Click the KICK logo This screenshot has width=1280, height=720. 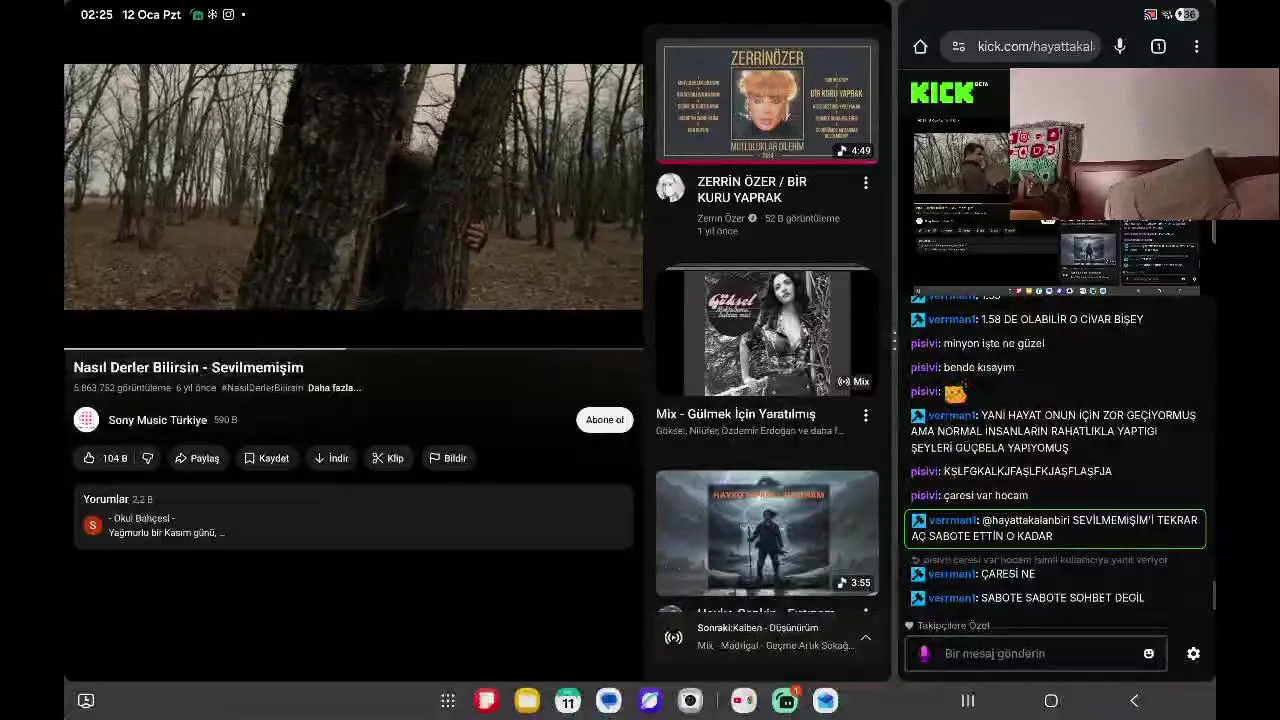tap(945, 92)
